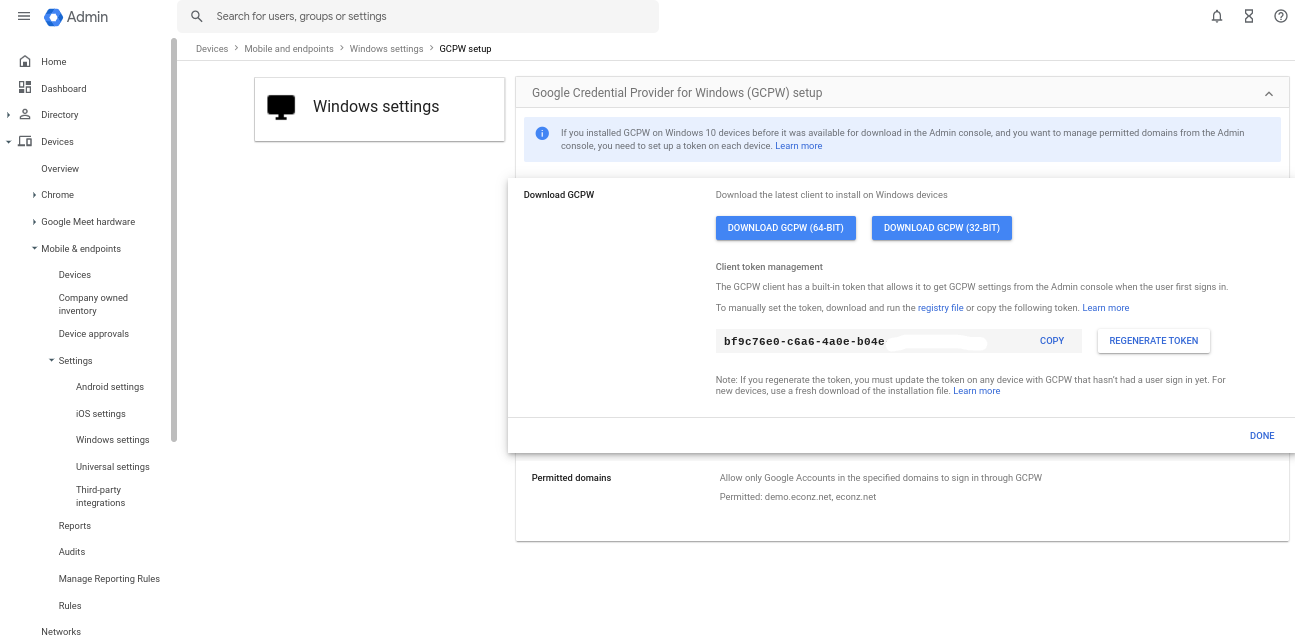The height and width of the screenshot is (643, 1295).
Task: Select Windows settings in sidebar
Action: pos(113,440)
